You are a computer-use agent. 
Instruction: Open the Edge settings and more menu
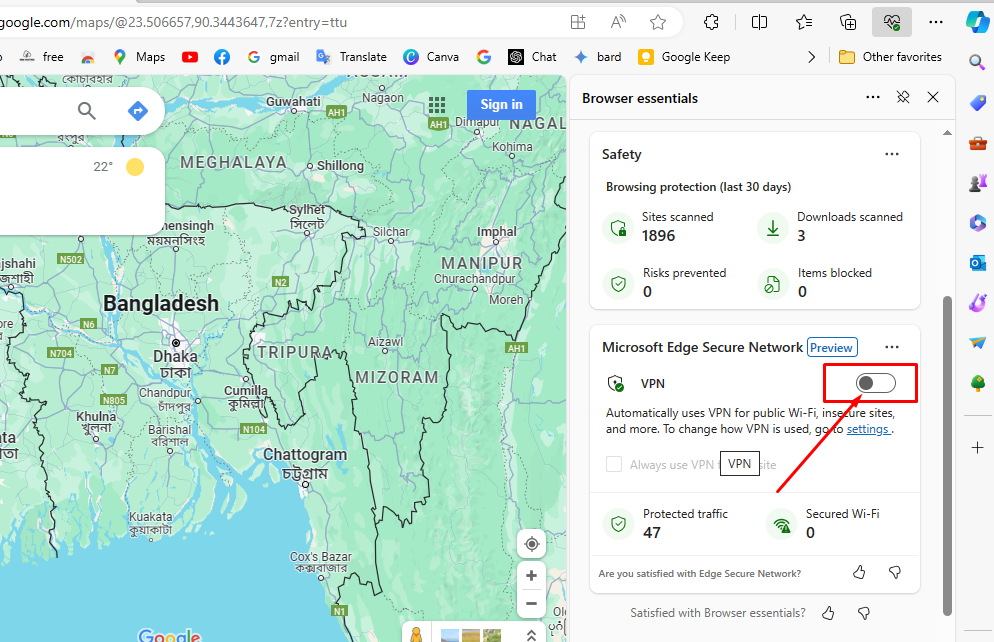point(936,21)
